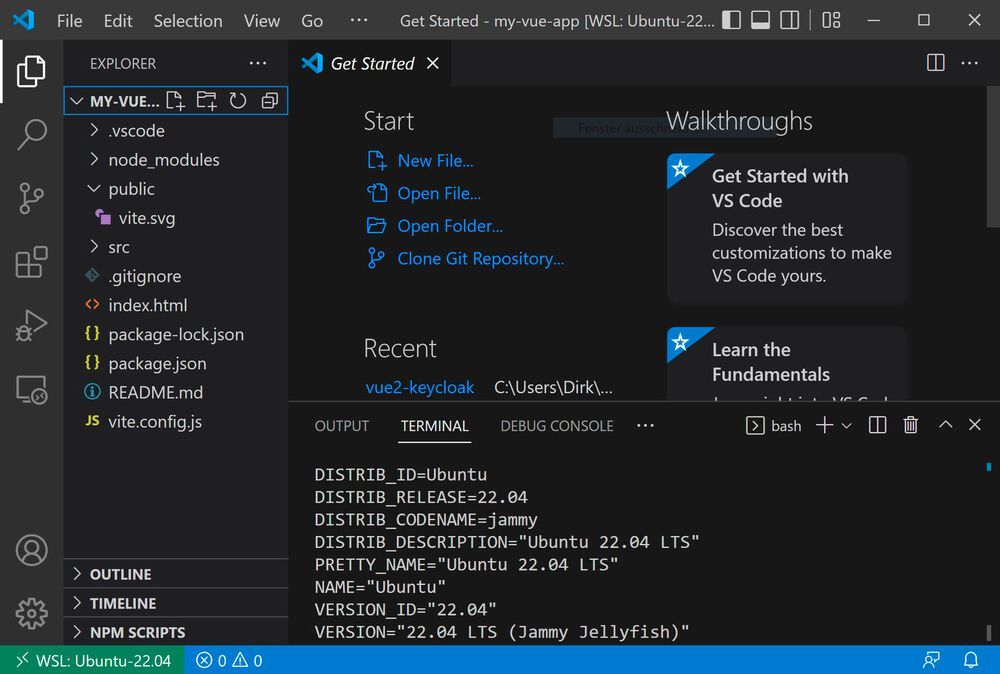Open Run and Debug view

pyautogui.click(x=31, y=326)
